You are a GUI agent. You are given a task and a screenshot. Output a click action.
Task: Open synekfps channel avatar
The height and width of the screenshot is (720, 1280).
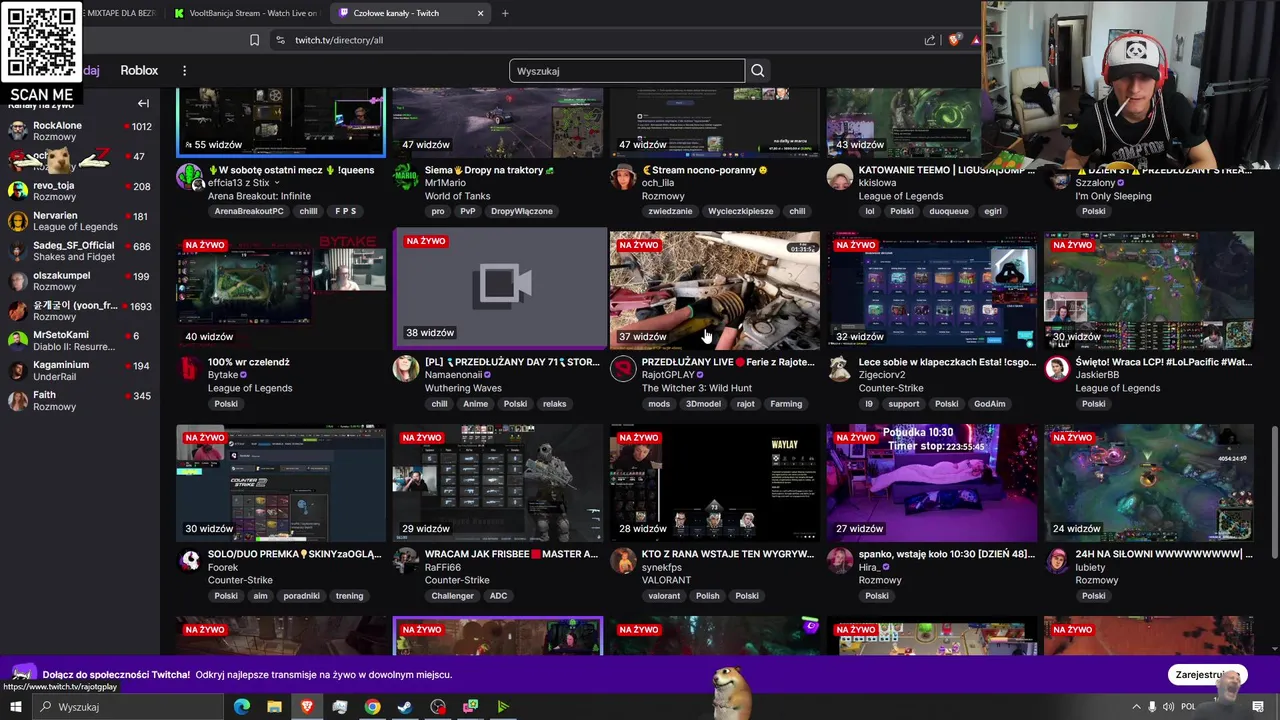click(623, 561)
